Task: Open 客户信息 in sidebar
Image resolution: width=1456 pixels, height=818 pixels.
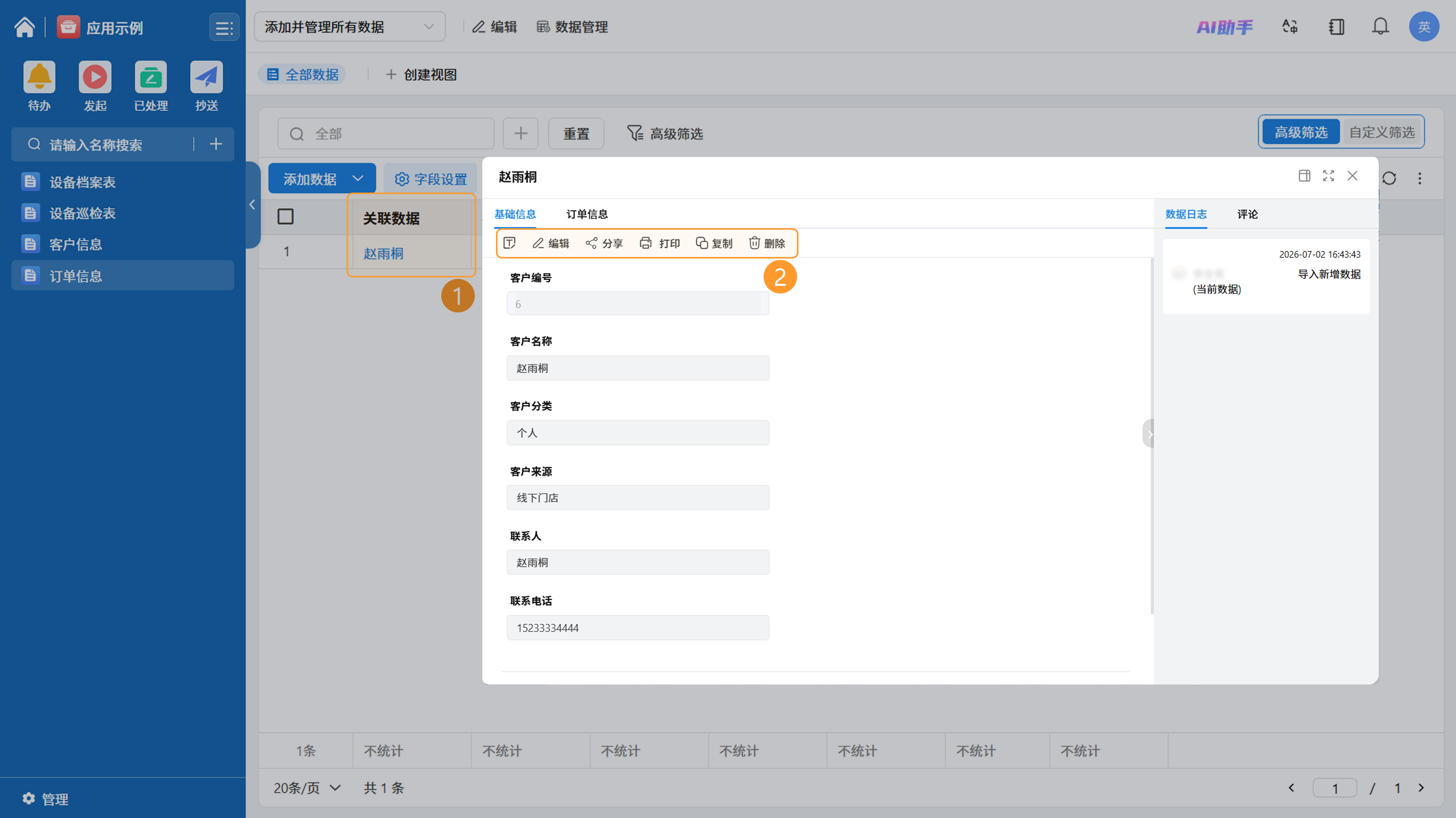Action: click(122, 244)
